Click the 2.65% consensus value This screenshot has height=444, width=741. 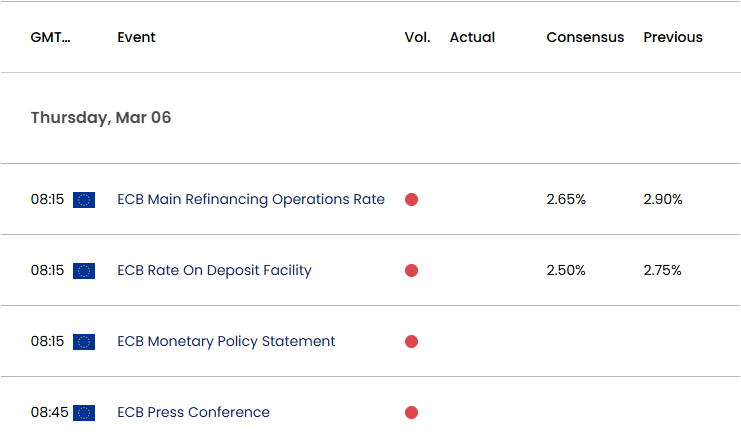[x=566, y=199]
